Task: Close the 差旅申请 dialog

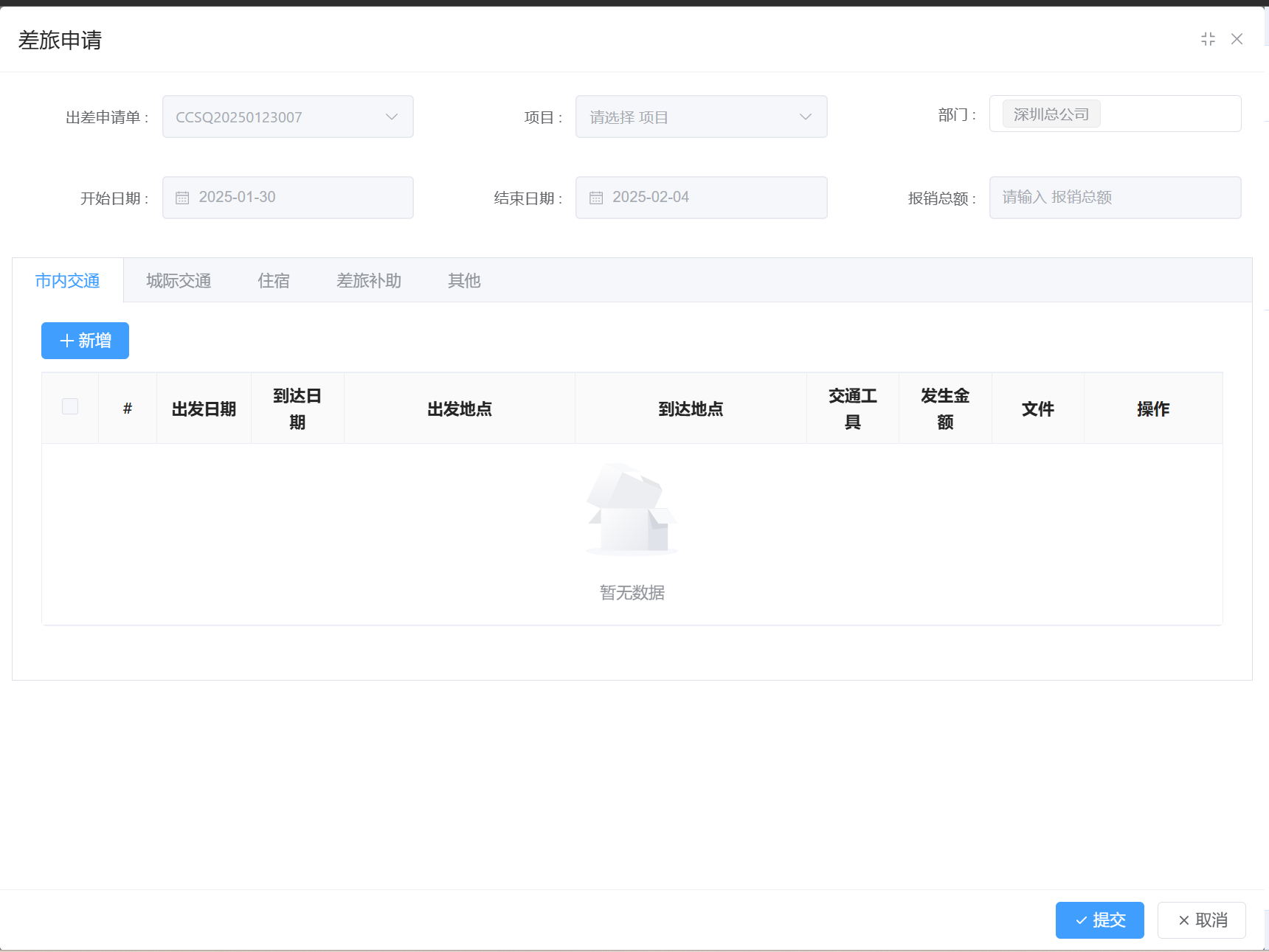Action: pos(1237,39)
